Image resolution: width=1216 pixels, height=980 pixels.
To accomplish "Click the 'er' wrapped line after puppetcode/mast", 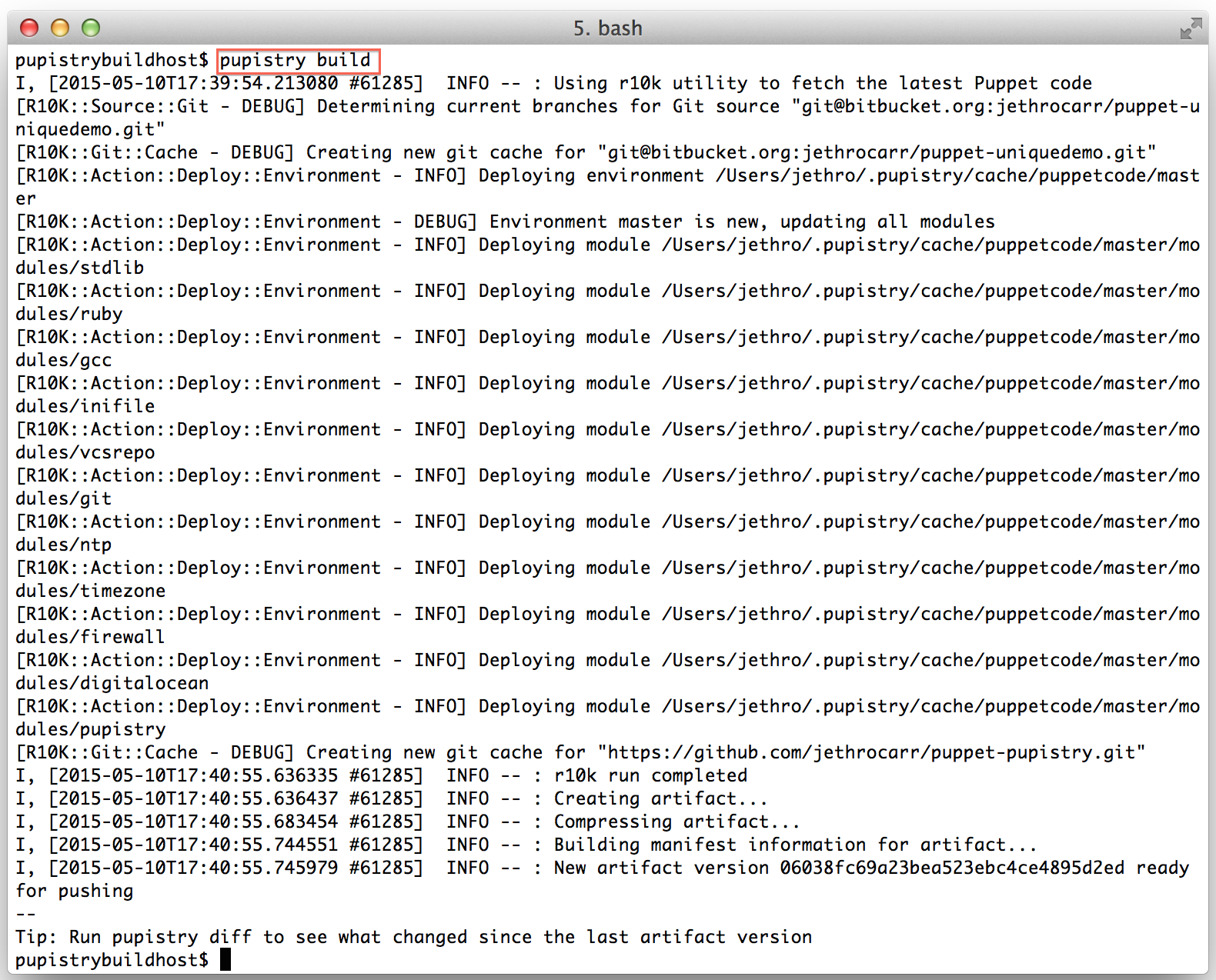I will (x=25, y=198).
